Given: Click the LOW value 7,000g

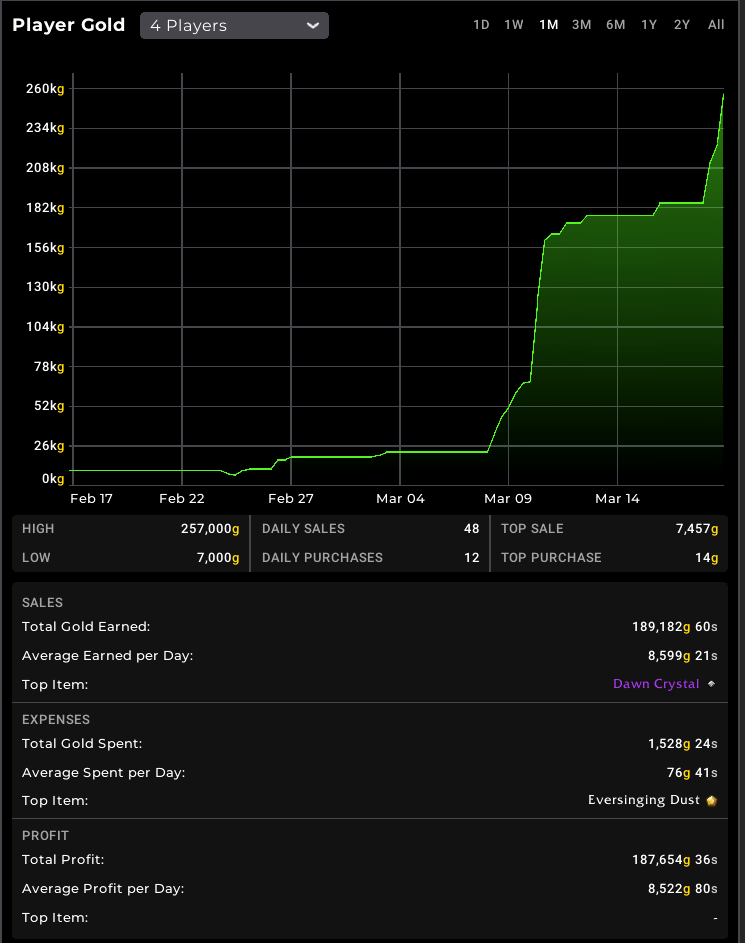Looking at the screenshot, I should pyautogui.click(x=218, y=558).
